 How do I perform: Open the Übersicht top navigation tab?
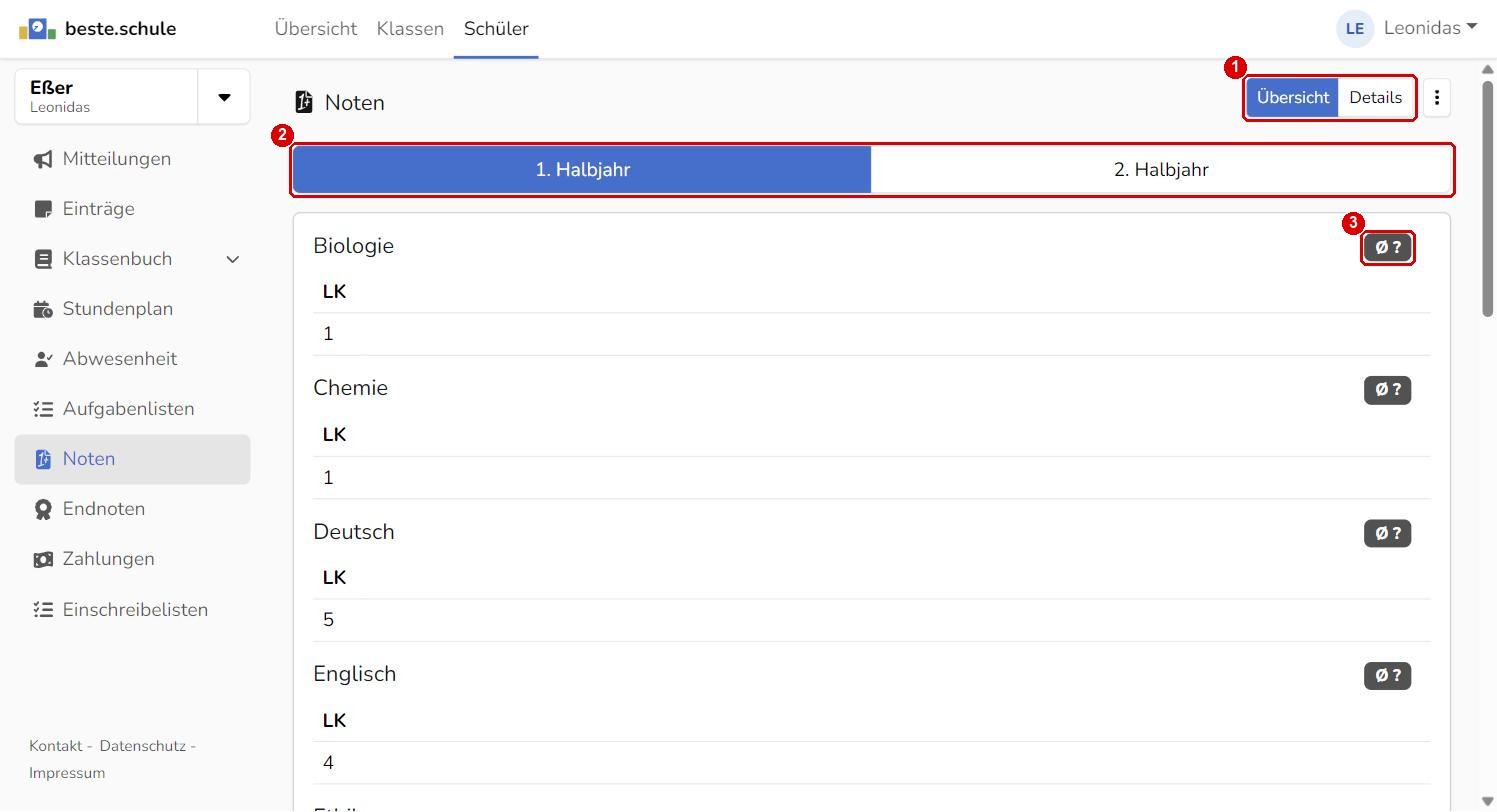coord(316,29)
